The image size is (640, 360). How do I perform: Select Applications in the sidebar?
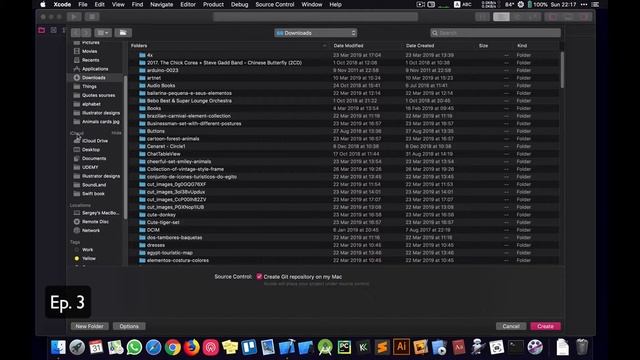click(95, 69)
